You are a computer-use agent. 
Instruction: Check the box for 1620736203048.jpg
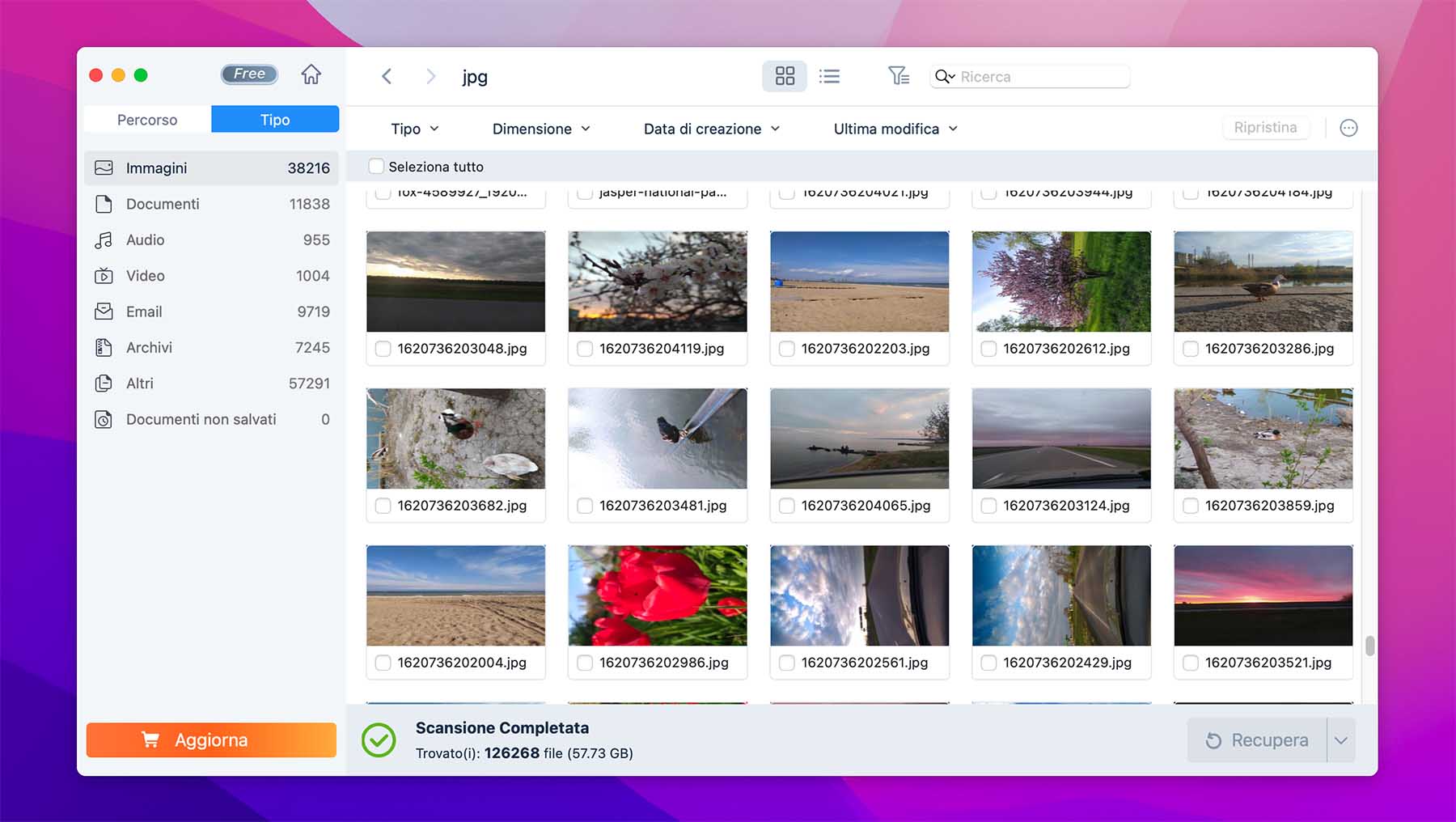[x=383, y=349]
